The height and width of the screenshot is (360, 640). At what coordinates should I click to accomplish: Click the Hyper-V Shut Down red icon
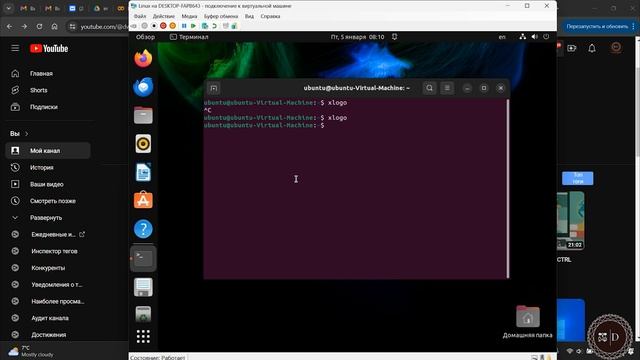tap(163, 26)
